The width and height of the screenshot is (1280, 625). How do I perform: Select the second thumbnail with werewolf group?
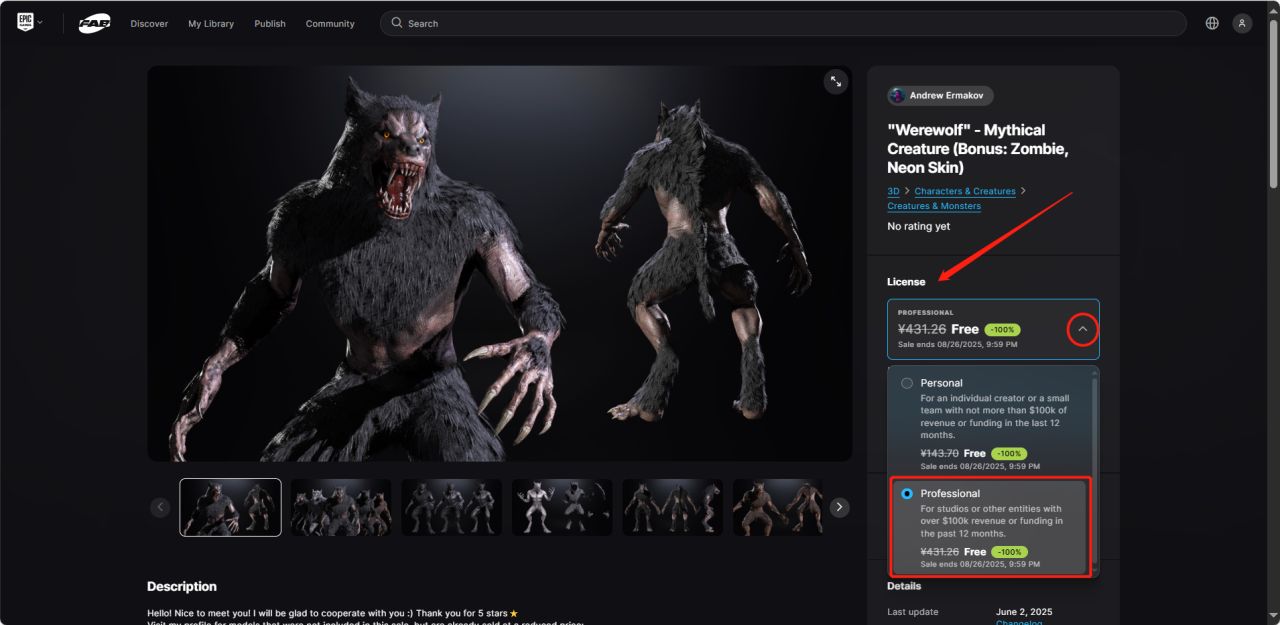(x=341, y=507)
